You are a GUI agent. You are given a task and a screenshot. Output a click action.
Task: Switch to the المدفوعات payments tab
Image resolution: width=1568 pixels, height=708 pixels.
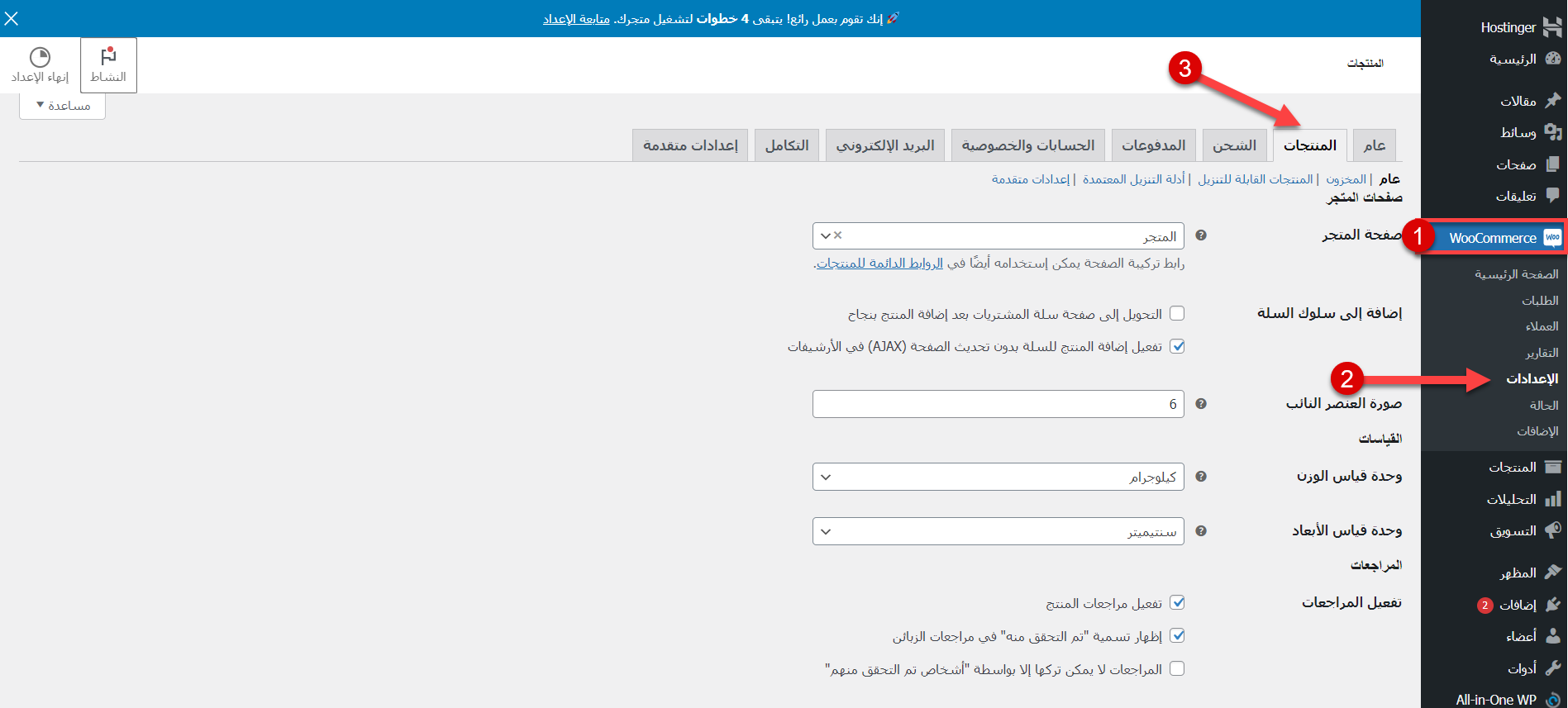pos(1153,145)
